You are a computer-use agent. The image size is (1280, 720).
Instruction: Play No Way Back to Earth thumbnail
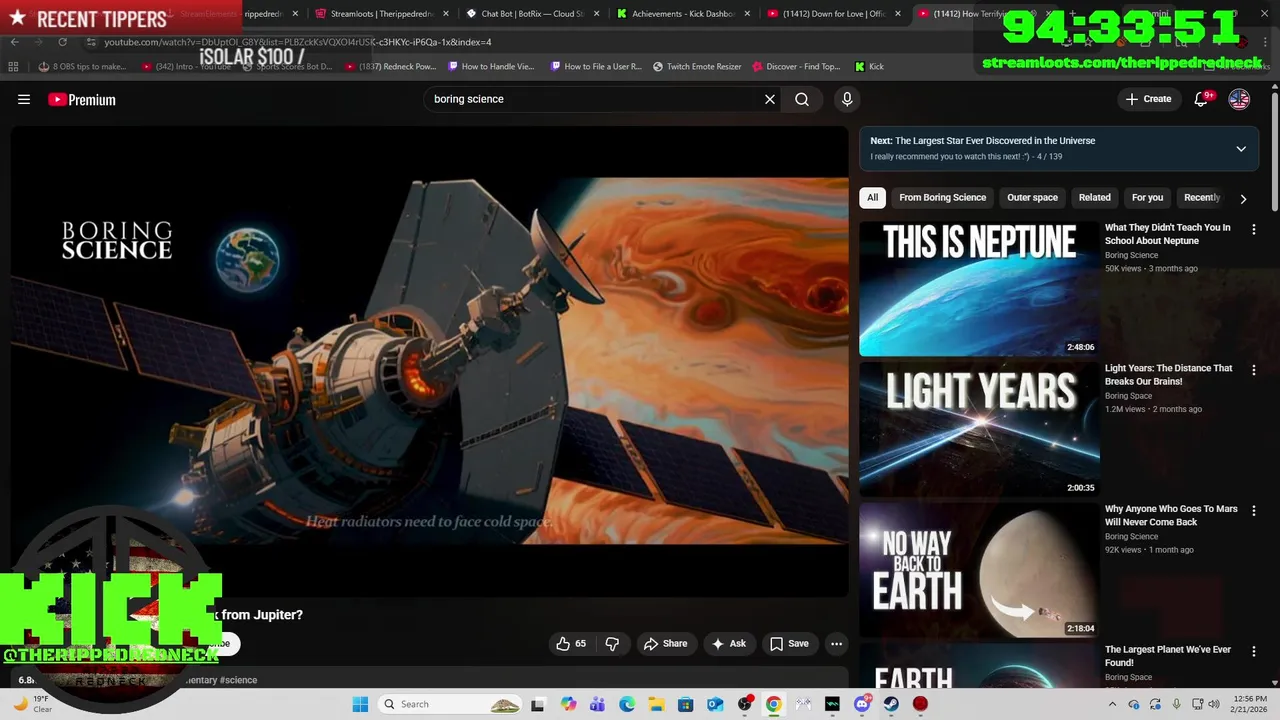pyautogui.click(x=979, y=570)
